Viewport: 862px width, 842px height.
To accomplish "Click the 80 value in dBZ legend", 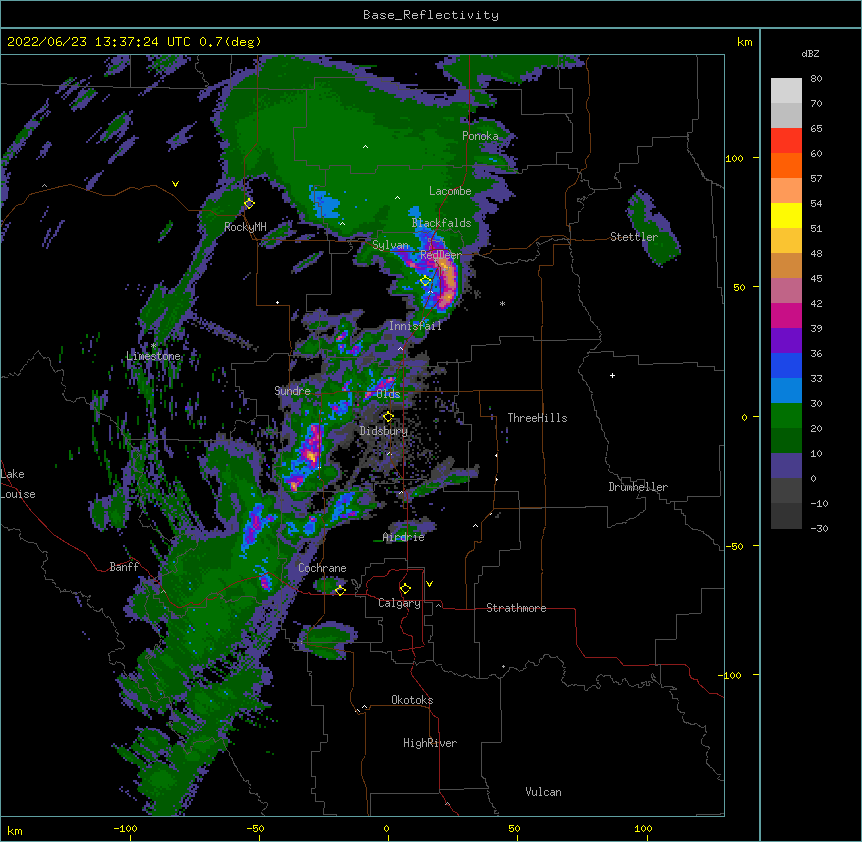I will pos(816,79).
